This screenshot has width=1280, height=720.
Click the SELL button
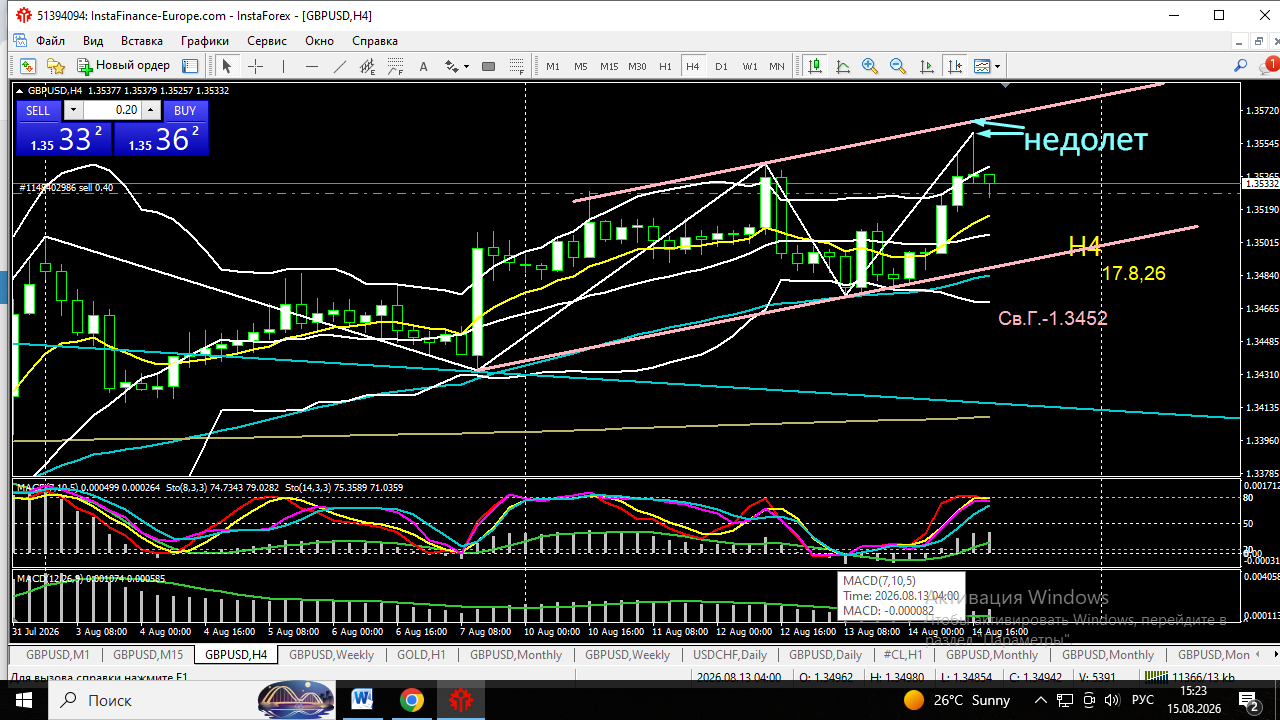(38, 110)
